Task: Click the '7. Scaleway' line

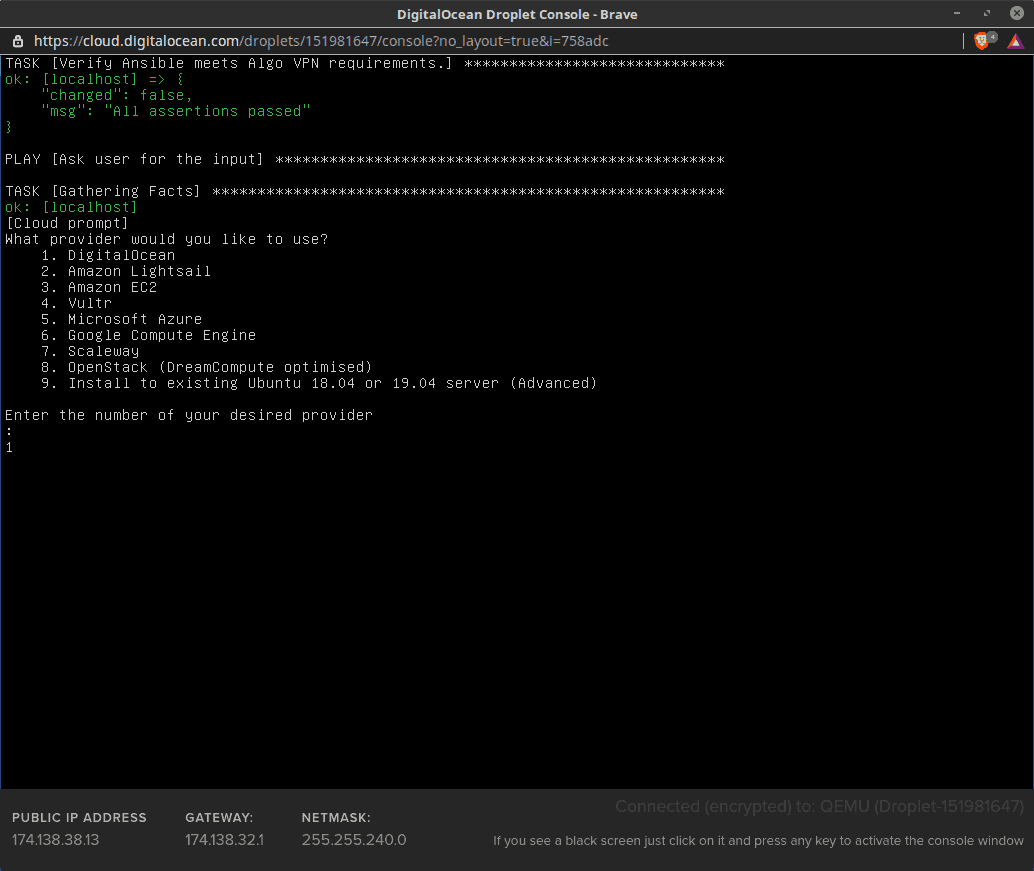Action: click(90, 351)
